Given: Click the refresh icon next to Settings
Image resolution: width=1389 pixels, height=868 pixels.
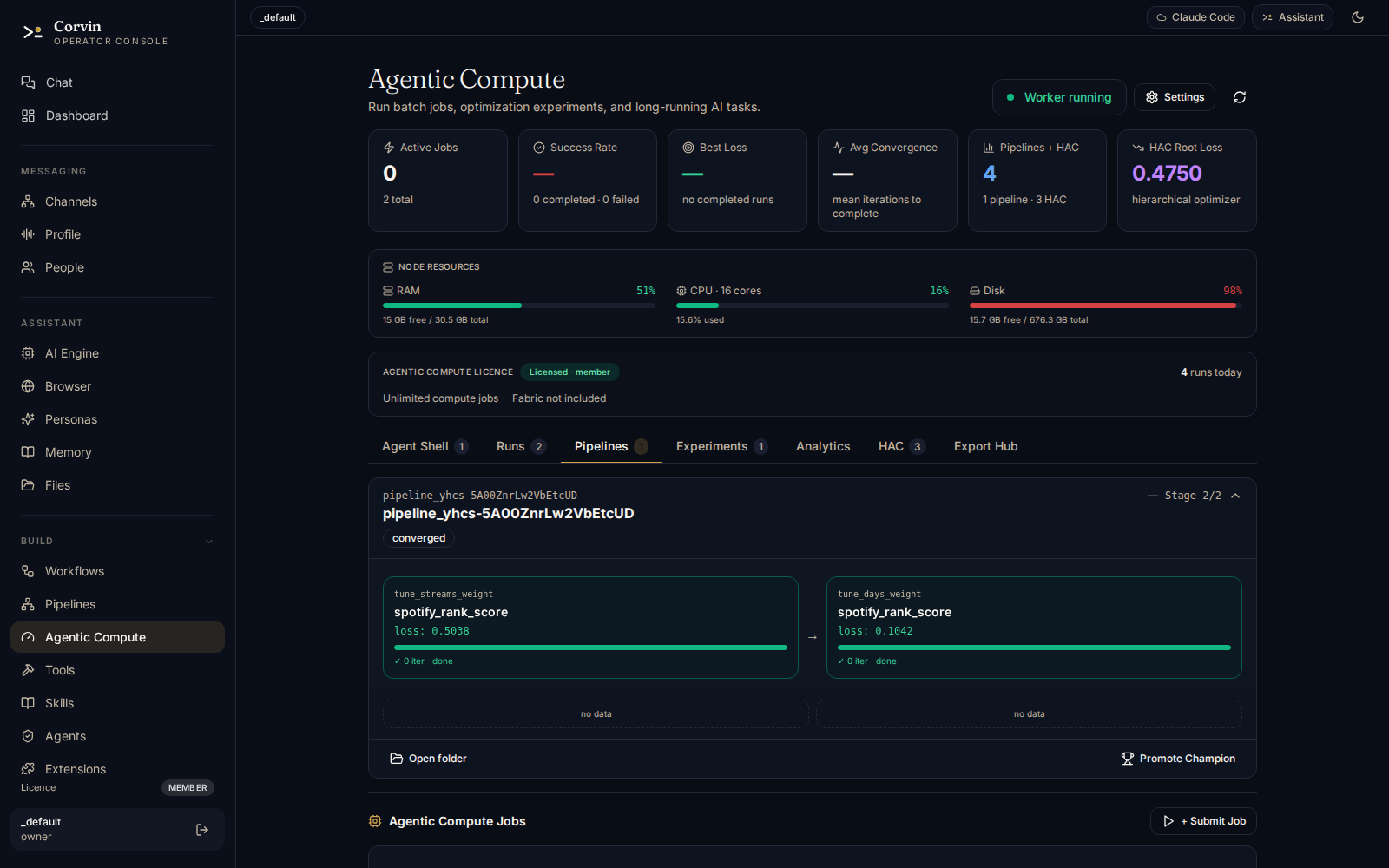Looking at the screenshot, I should [1240, 97].
